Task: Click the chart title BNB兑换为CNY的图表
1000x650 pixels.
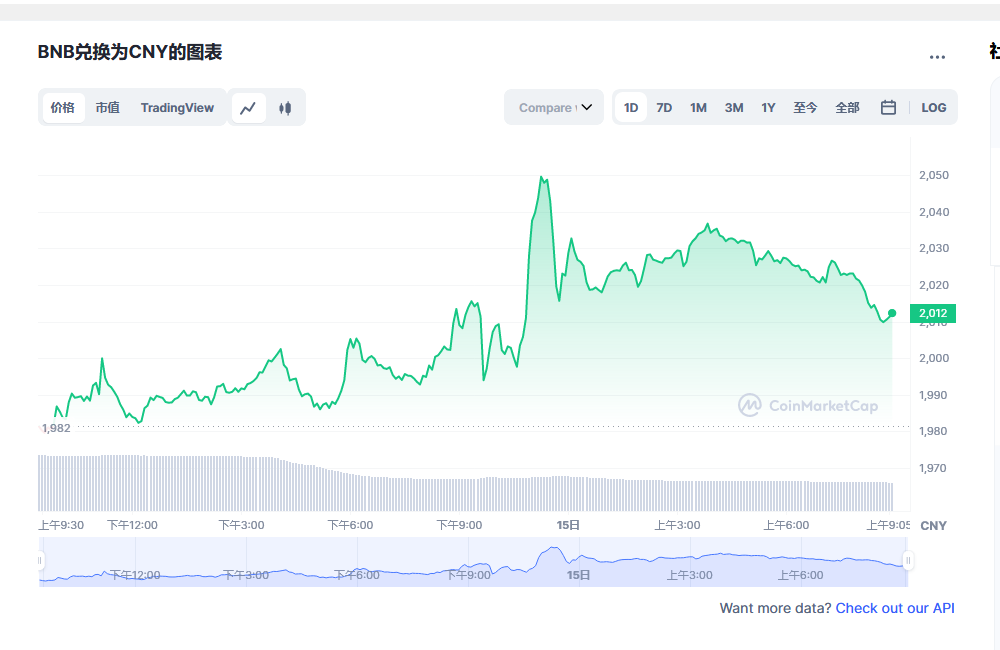Action: 129,52
